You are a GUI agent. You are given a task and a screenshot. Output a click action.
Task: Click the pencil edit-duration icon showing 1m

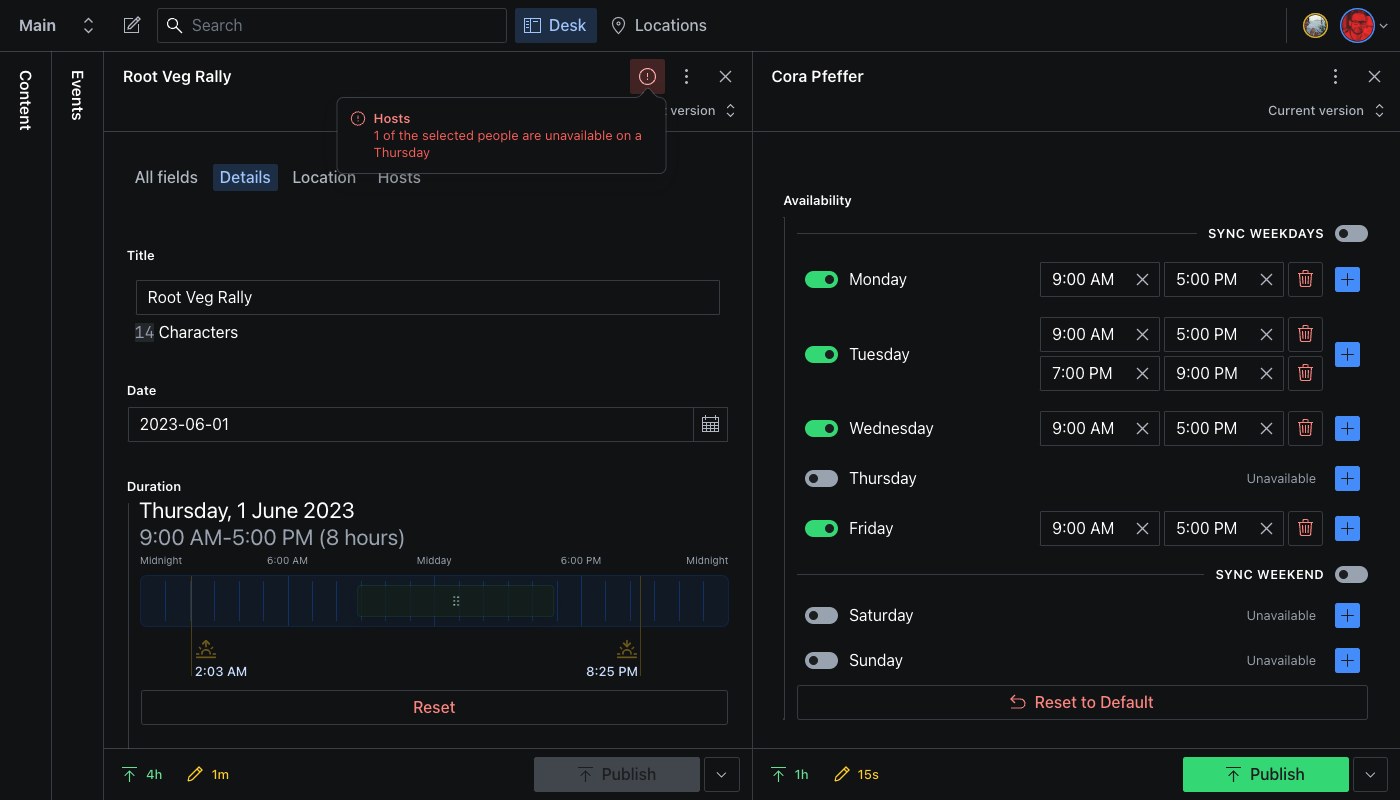(x=195, y=774)
